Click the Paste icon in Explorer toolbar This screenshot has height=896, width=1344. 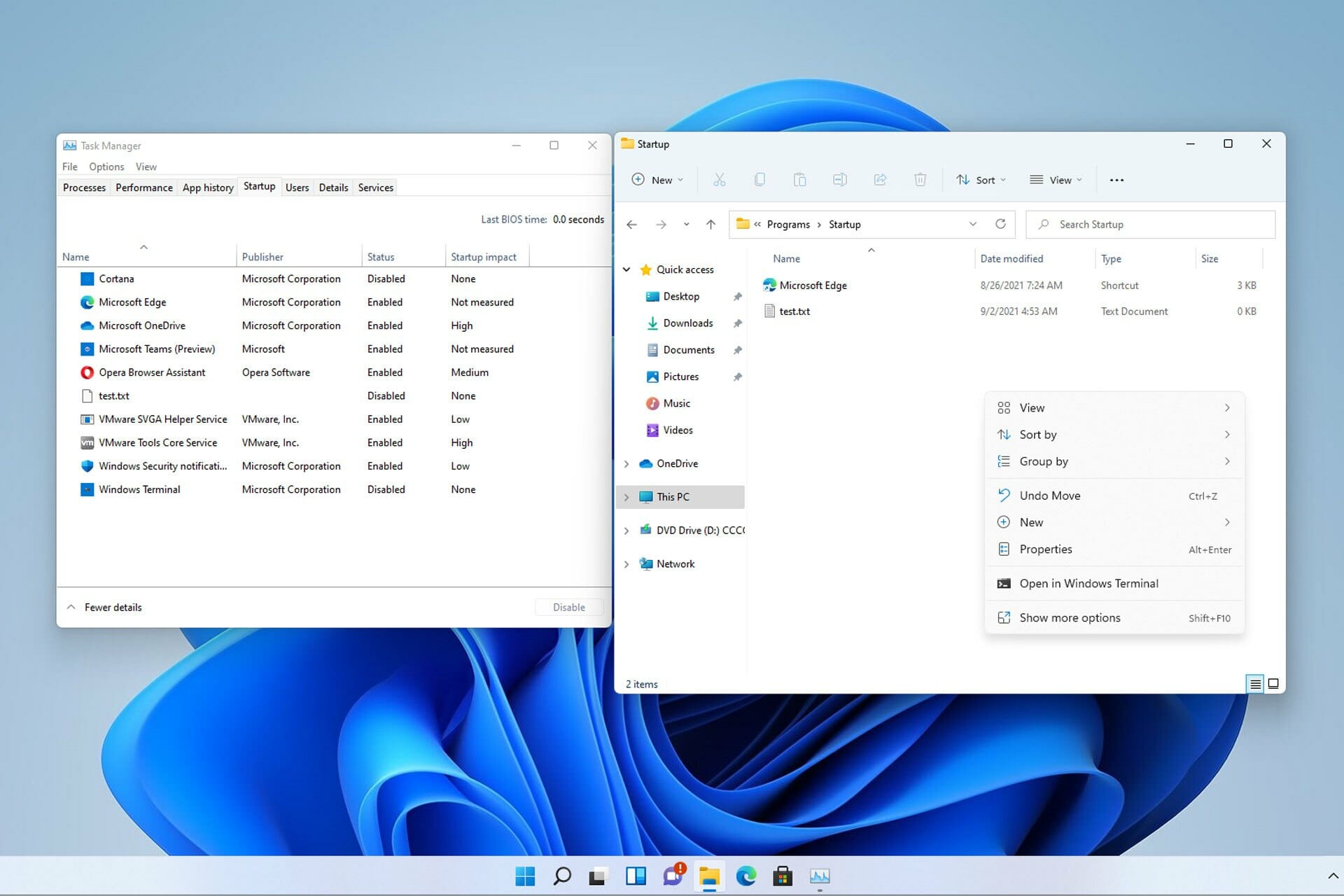click(799, 180)
